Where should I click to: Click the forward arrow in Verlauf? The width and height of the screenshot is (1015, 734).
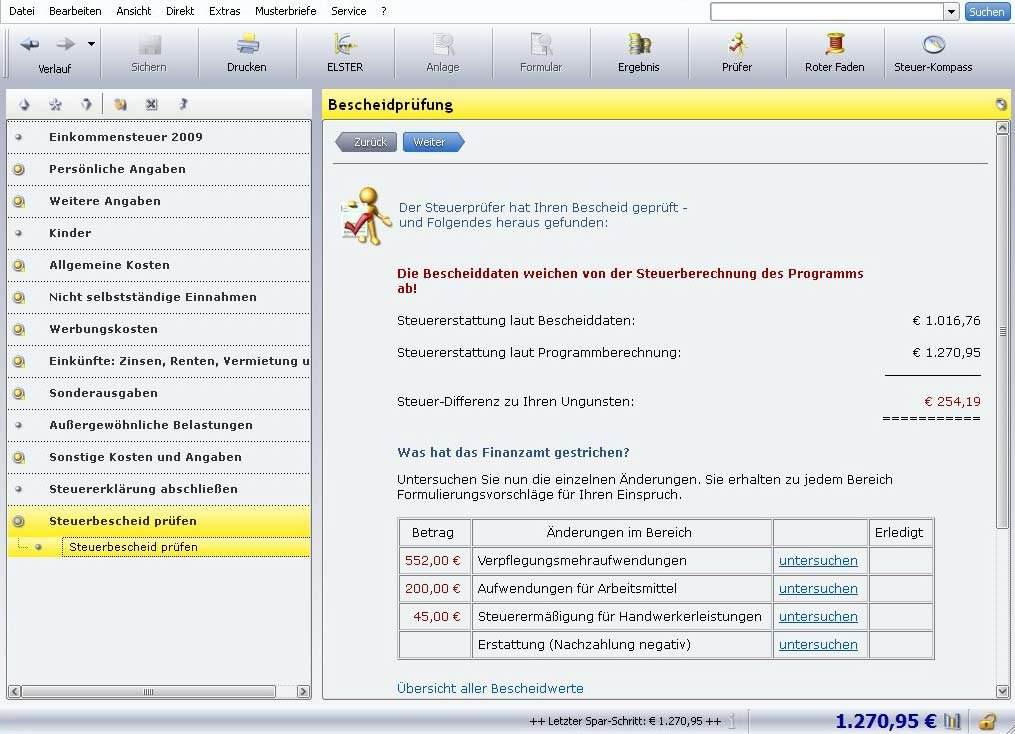(x=65, y=44)
